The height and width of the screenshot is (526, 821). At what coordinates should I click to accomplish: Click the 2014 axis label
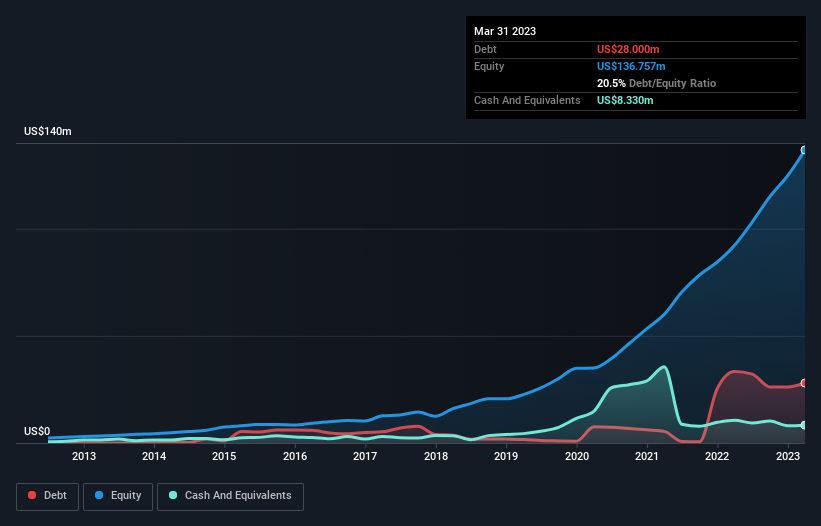click(x=154, y=456)
